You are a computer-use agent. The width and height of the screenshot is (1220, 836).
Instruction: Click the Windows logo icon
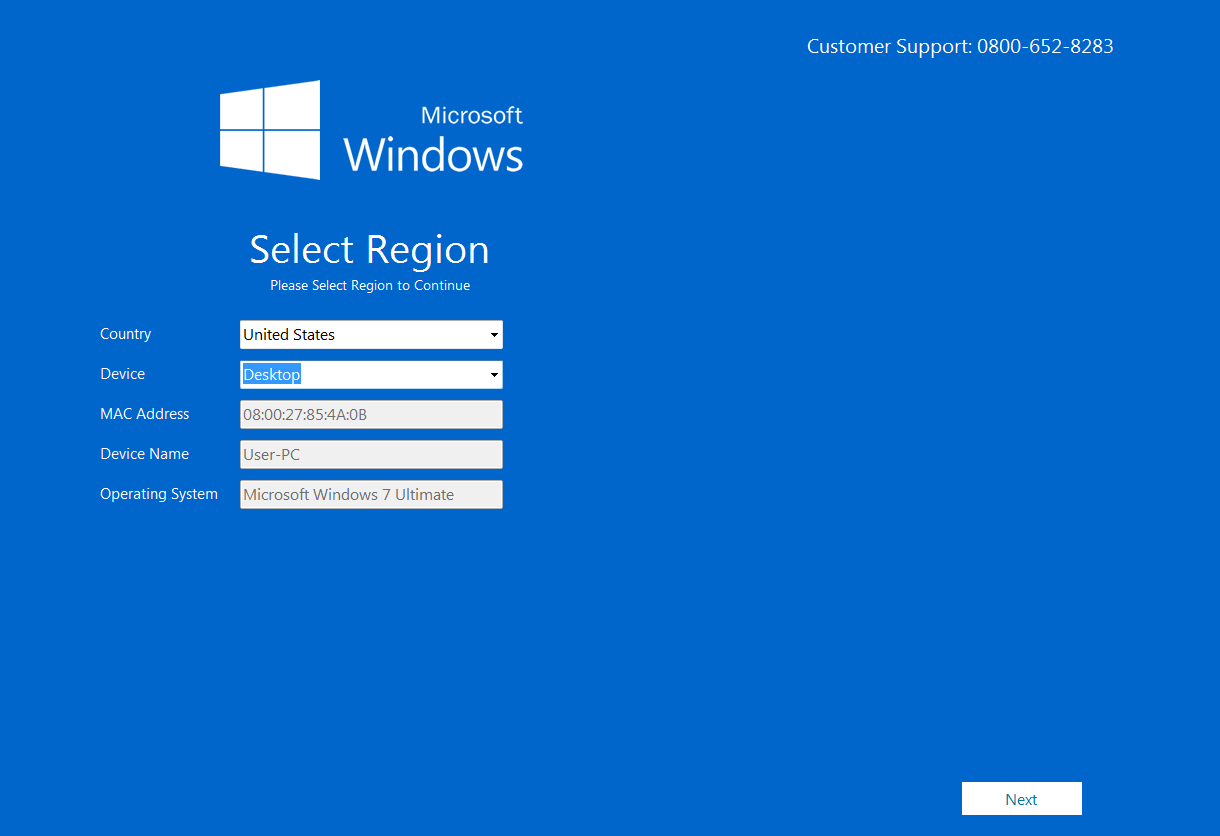270,130
